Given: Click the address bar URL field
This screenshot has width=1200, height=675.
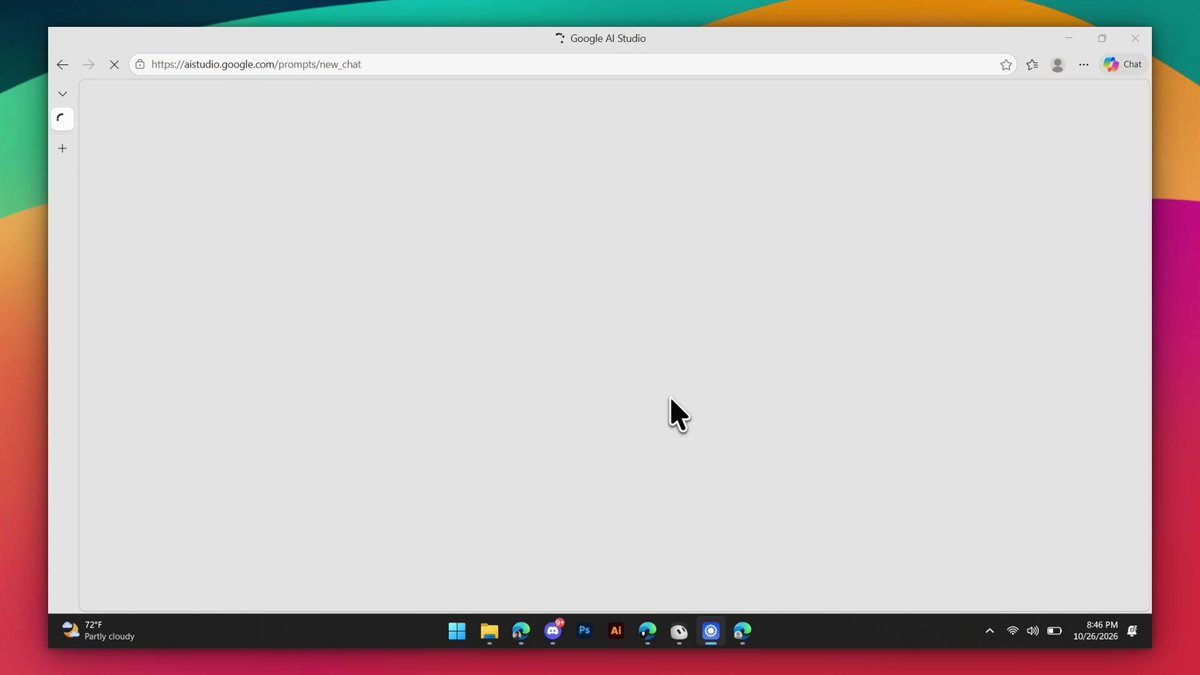Looking at the screenshot, I should tap(573, 64).
